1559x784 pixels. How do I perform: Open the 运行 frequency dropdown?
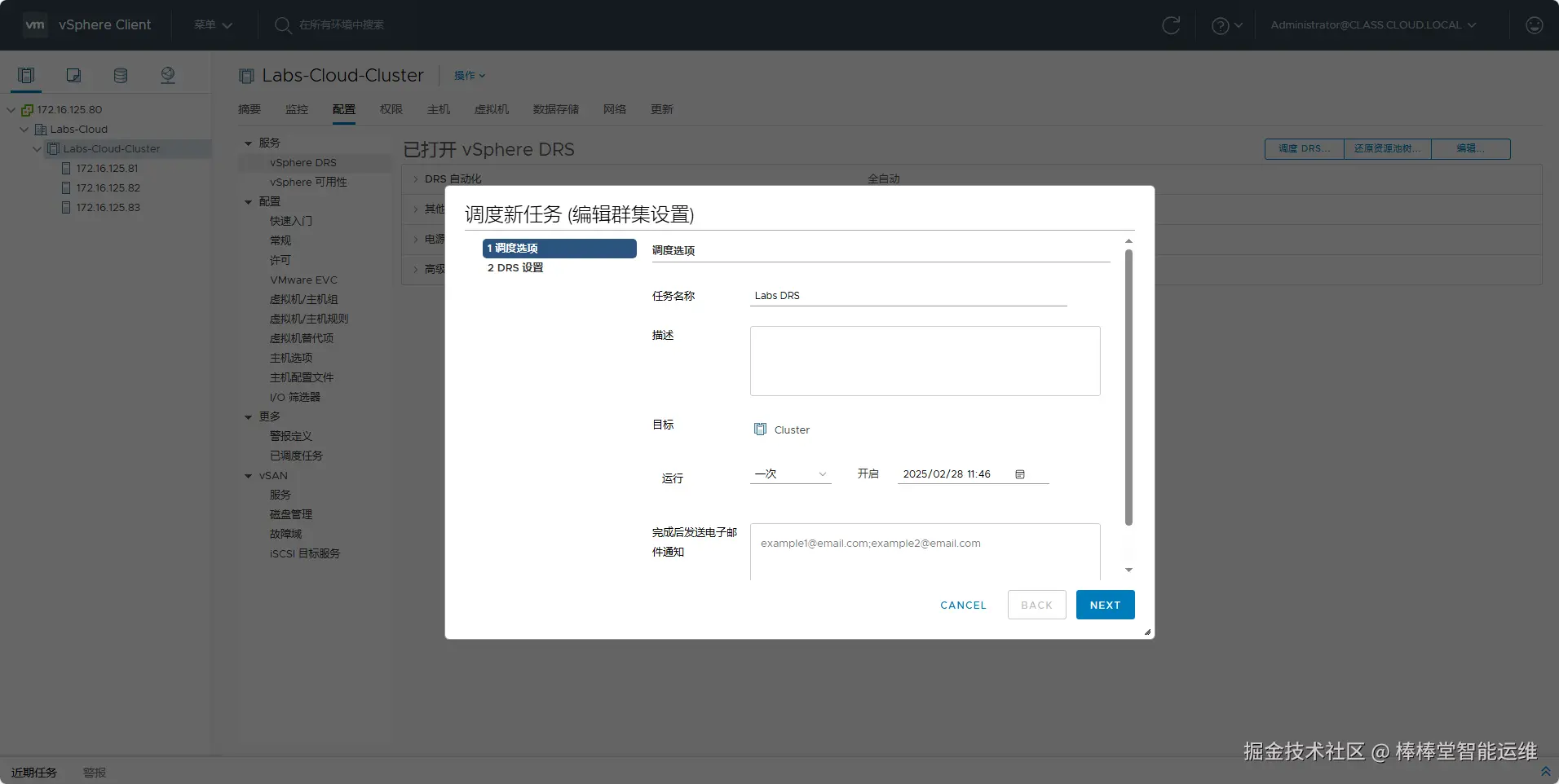coord(790,474)
